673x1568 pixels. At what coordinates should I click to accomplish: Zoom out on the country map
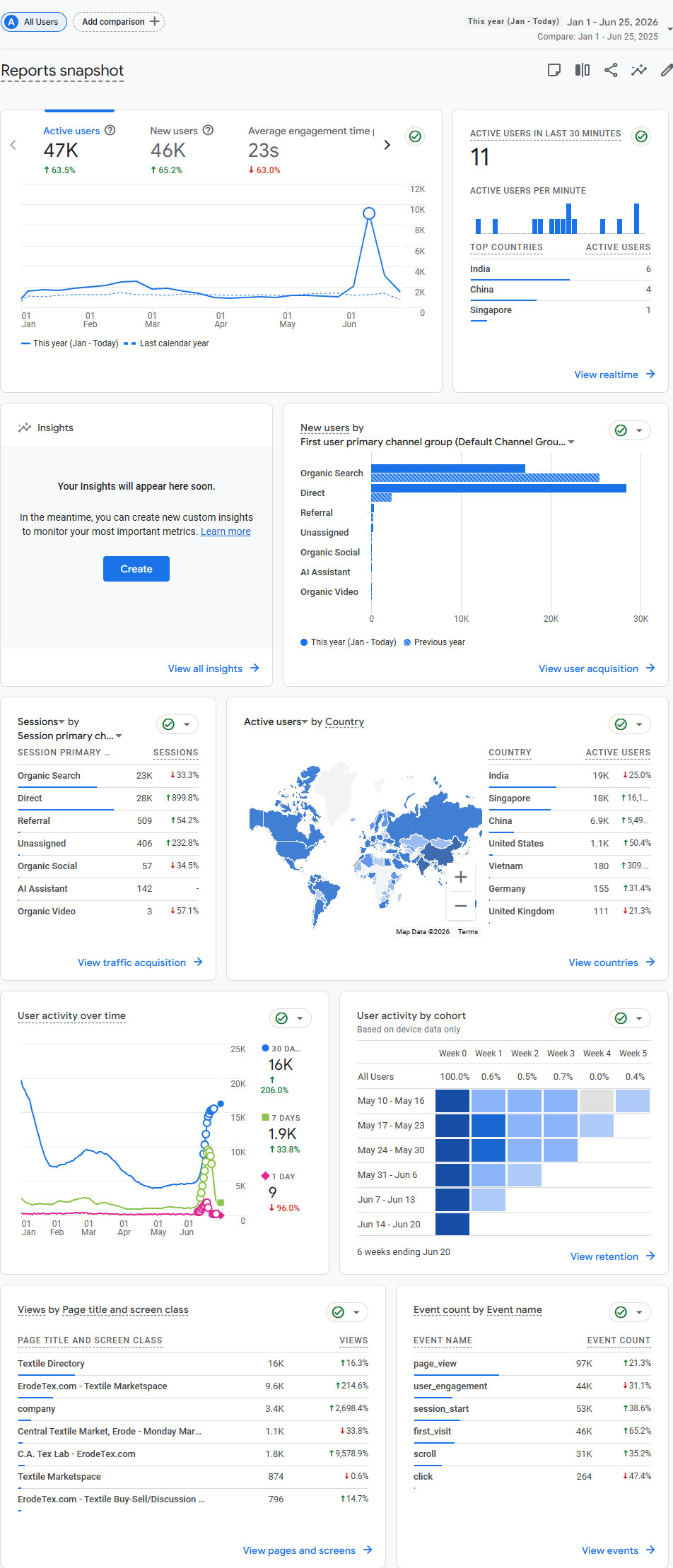[461, 906]
